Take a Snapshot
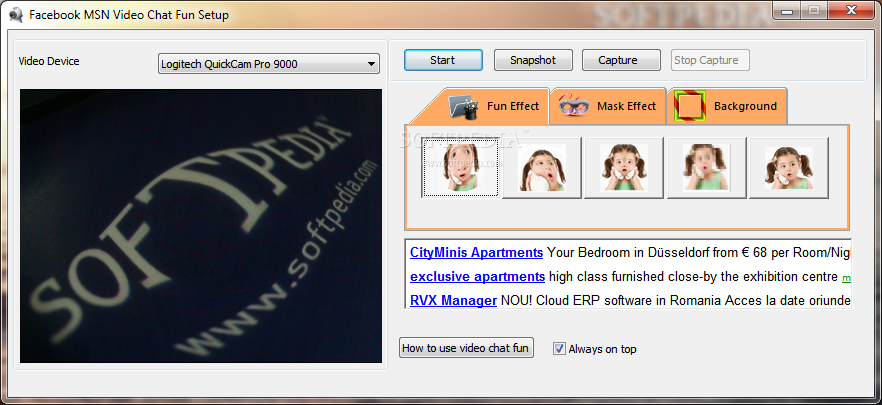882x405 pixels. (x=533, y=60)
